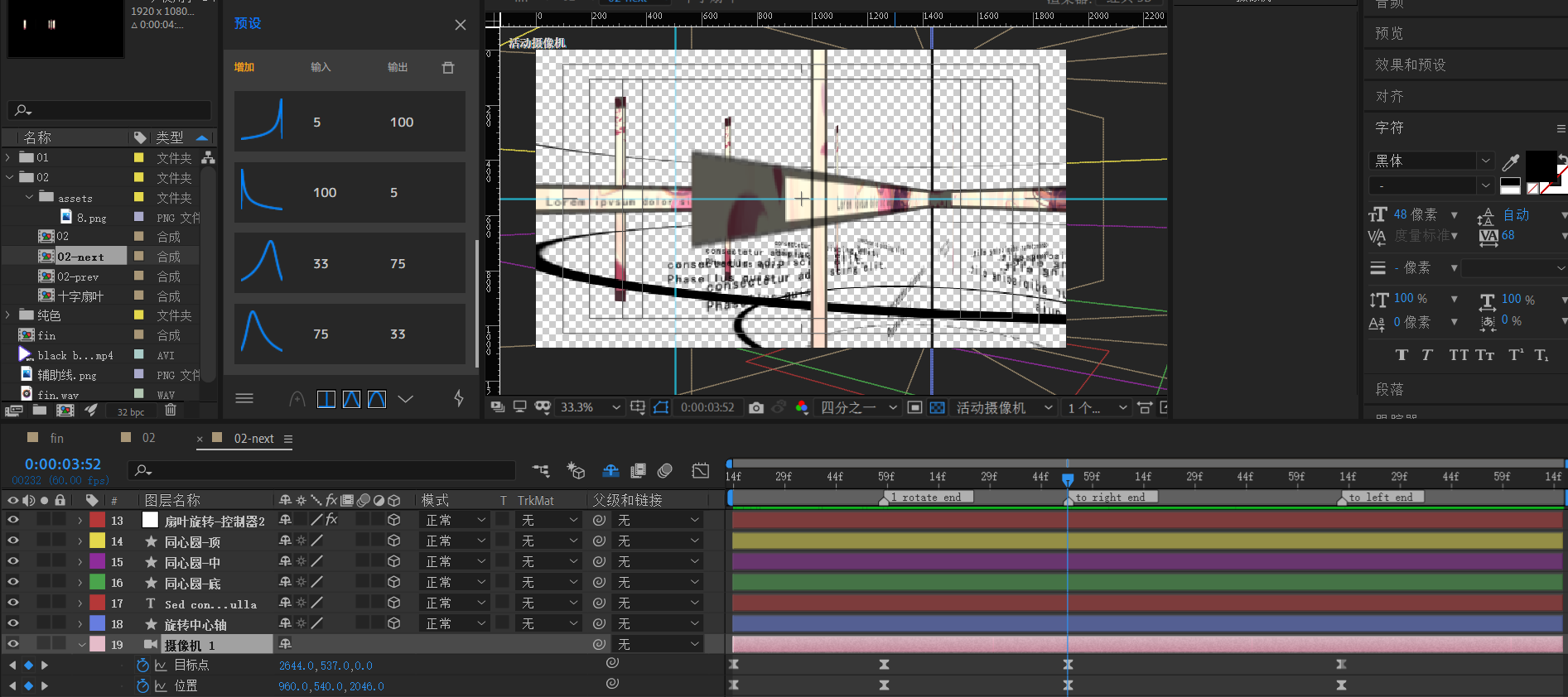Open the interpret footage button

pyautogui.click(x=13, y=411)
